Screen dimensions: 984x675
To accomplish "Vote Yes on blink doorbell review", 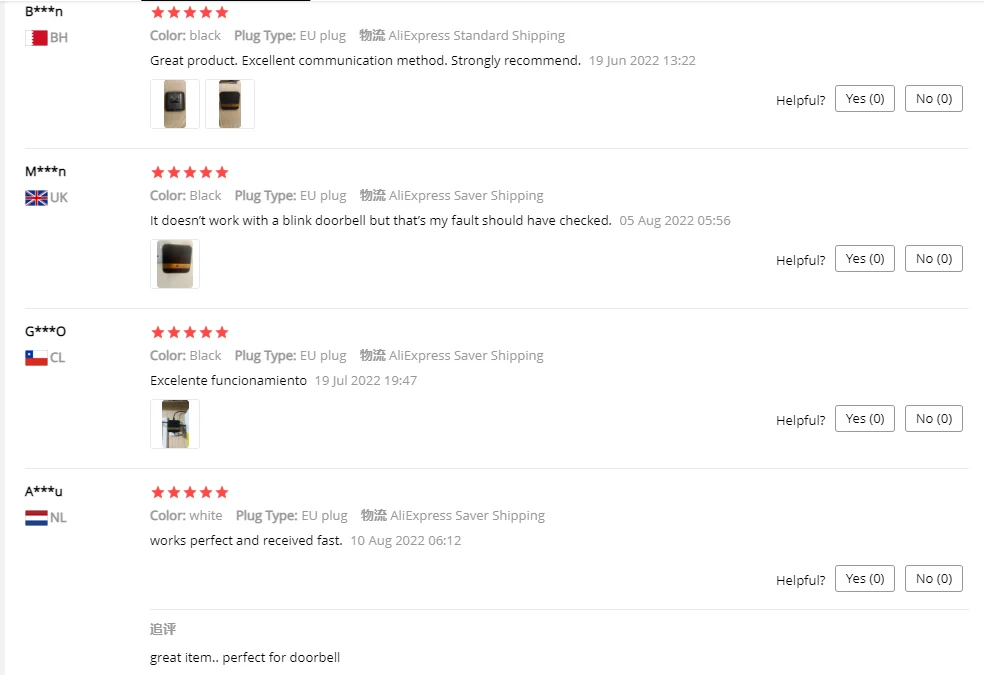I will (x=865, y=259).
